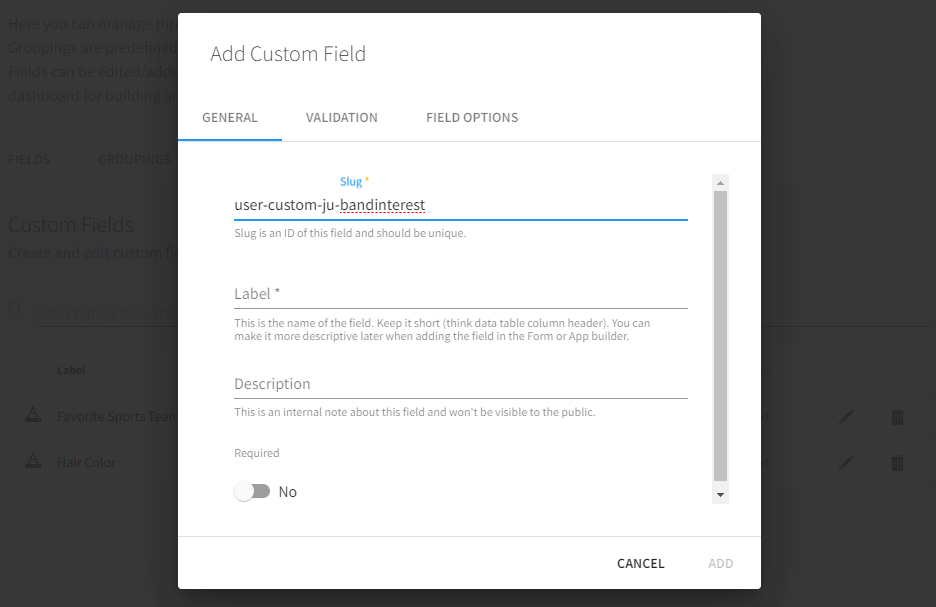The height and width of the screenshot is (607, 936).
Task: Click the search magnifier icon
Action: [x=17, y=310]
